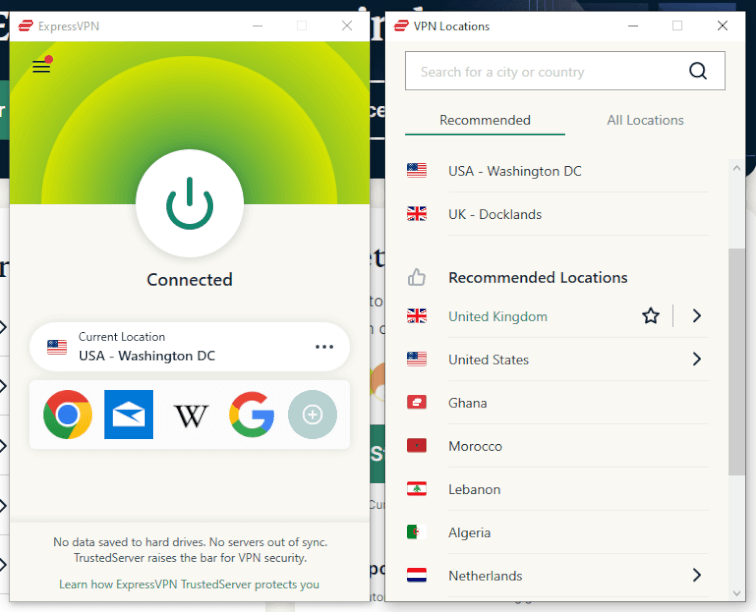Open the three-dot options for current location
The width and height of the screenshot is (756, 612).
(324, 347)
